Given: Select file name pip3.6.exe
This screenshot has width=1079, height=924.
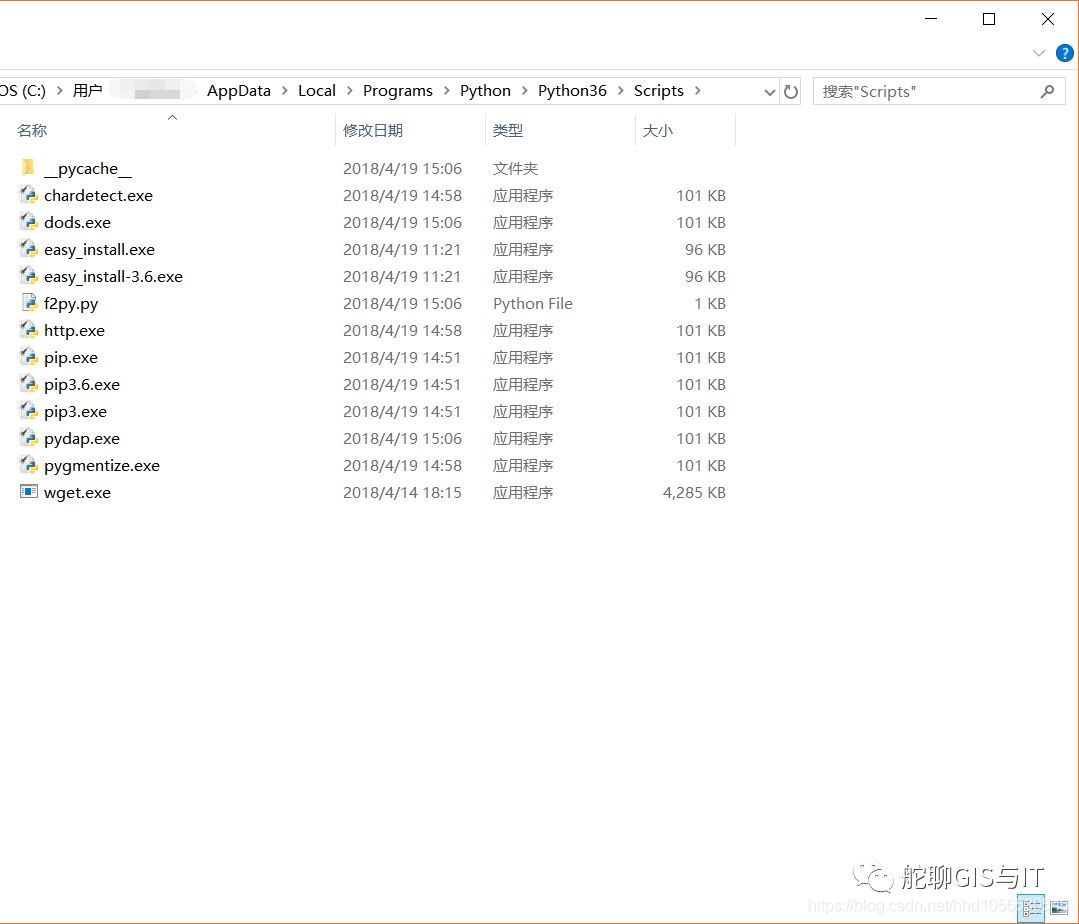Looking at the screenshot, I should pos(82,385).
